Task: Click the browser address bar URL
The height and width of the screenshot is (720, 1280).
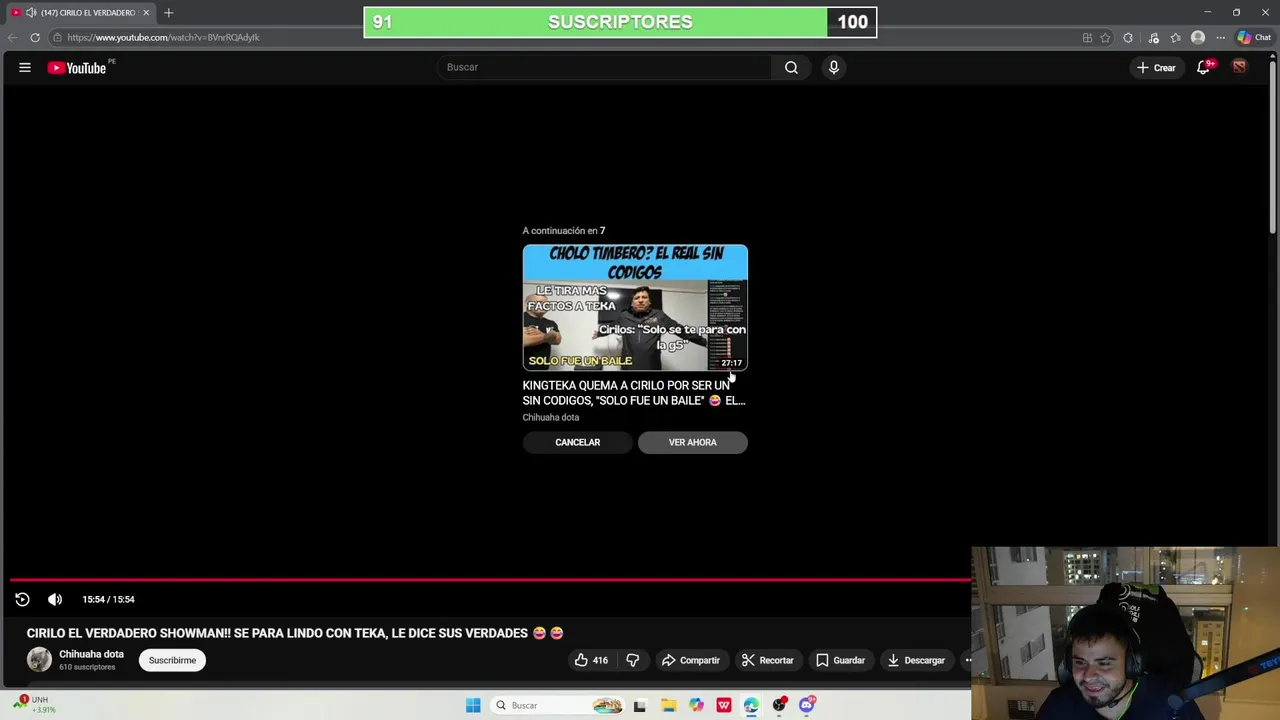Action: pos(163,37)
